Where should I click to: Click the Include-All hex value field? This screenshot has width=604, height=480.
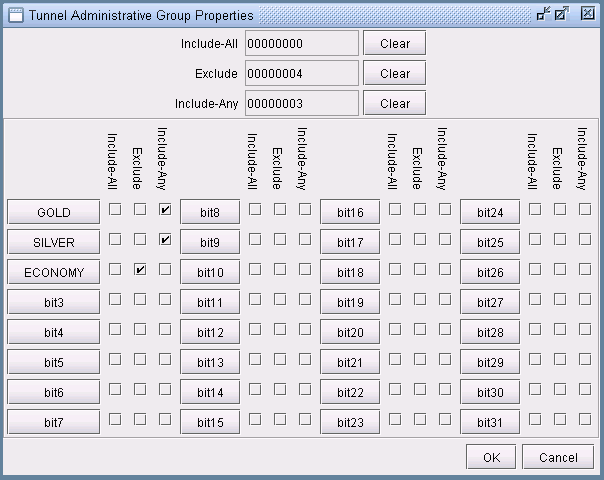(301, 43)
